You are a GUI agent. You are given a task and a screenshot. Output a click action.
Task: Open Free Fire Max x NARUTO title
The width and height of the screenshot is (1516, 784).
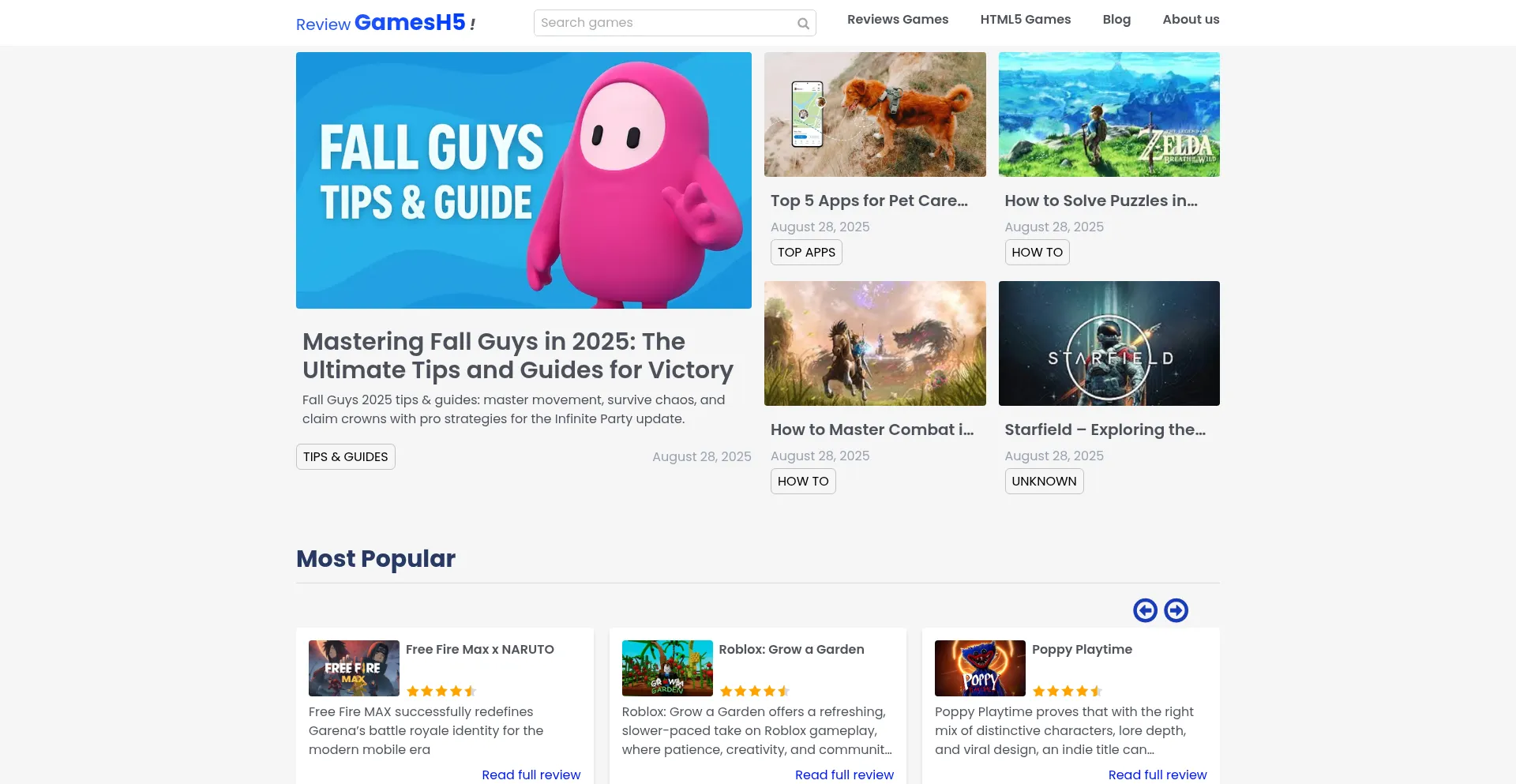480,649
